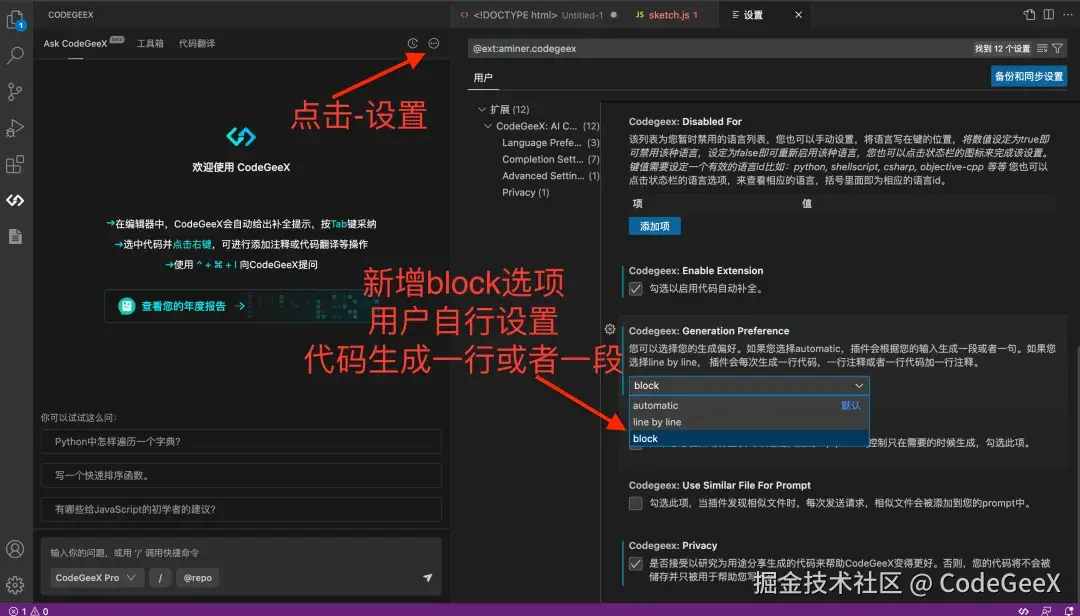Click suggestion 有哪些给JavaScript的初学者的建议?
This screenshot has height=616, width=1080.
tap(241, 509)
